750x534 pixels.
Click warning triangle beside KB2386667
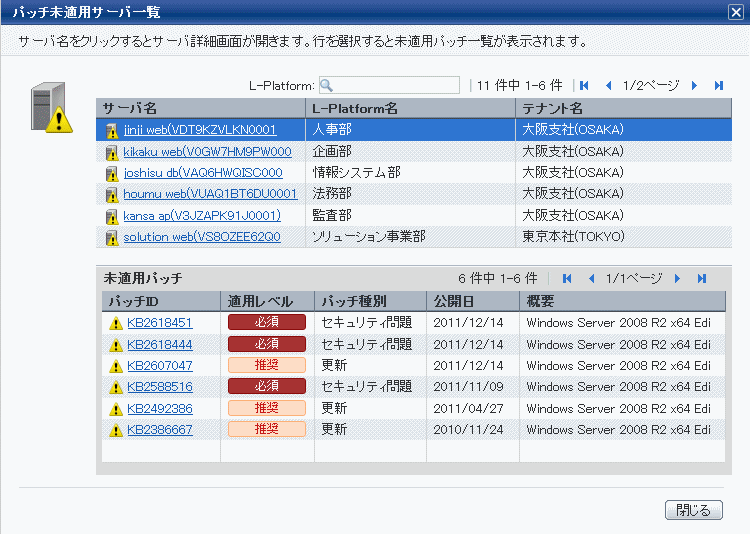click(116, 431)
